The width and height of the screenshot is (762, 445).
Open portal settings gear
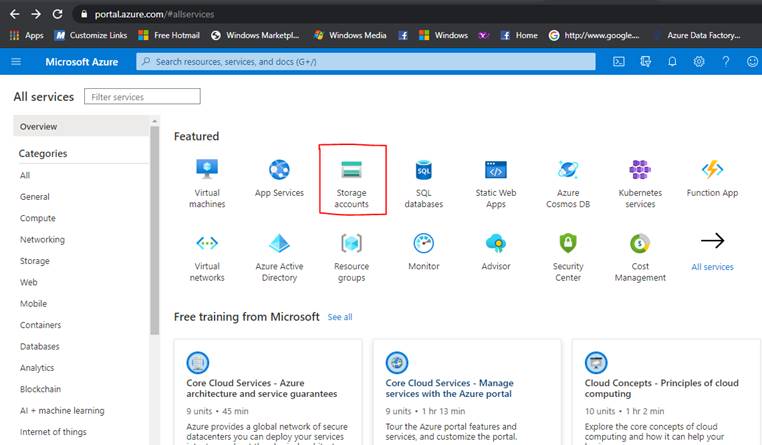(699, 62)
